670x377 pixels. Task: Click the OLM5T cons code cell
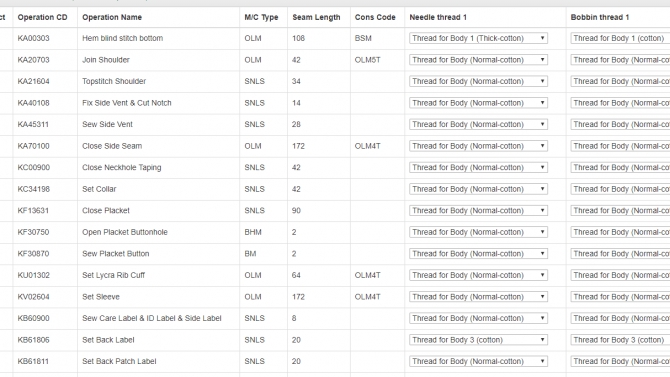[x=367, y=60]
